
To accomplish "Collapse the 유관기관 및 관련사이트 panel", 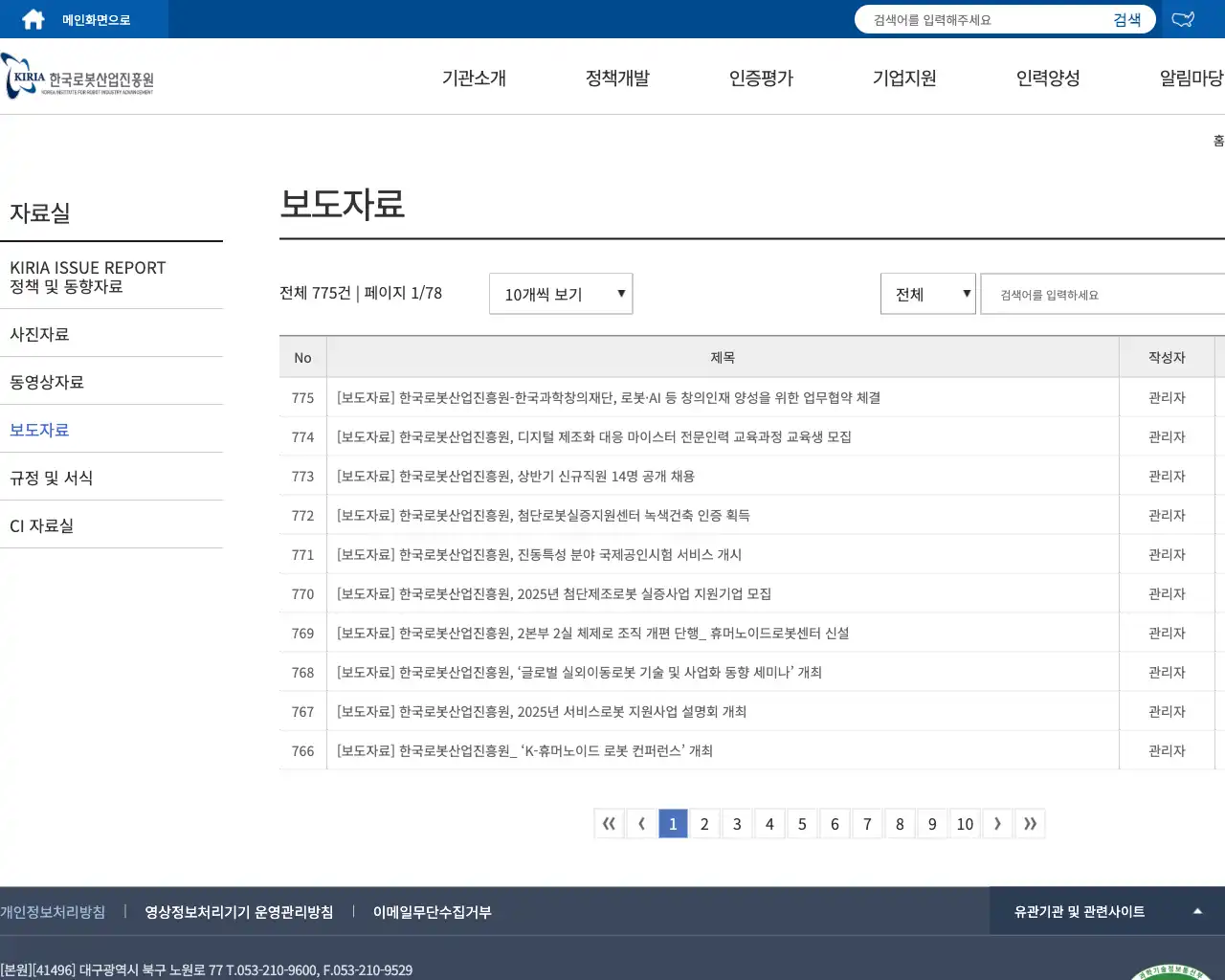I will [x=1197, y=912].
